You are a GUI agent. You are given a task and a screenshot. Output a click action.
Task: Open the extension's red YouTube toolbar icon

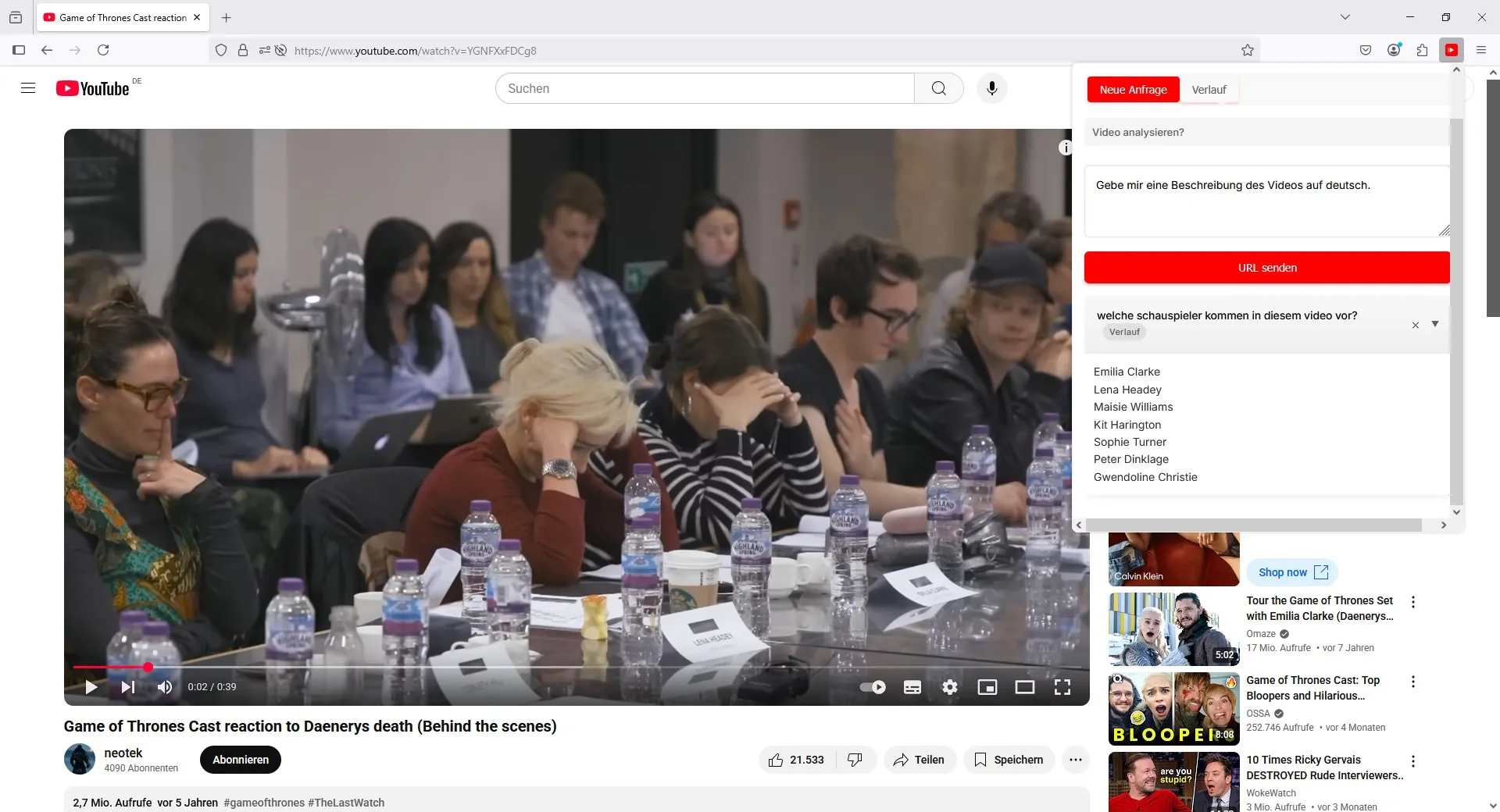pyautogui.click(x=1452, y=50)
